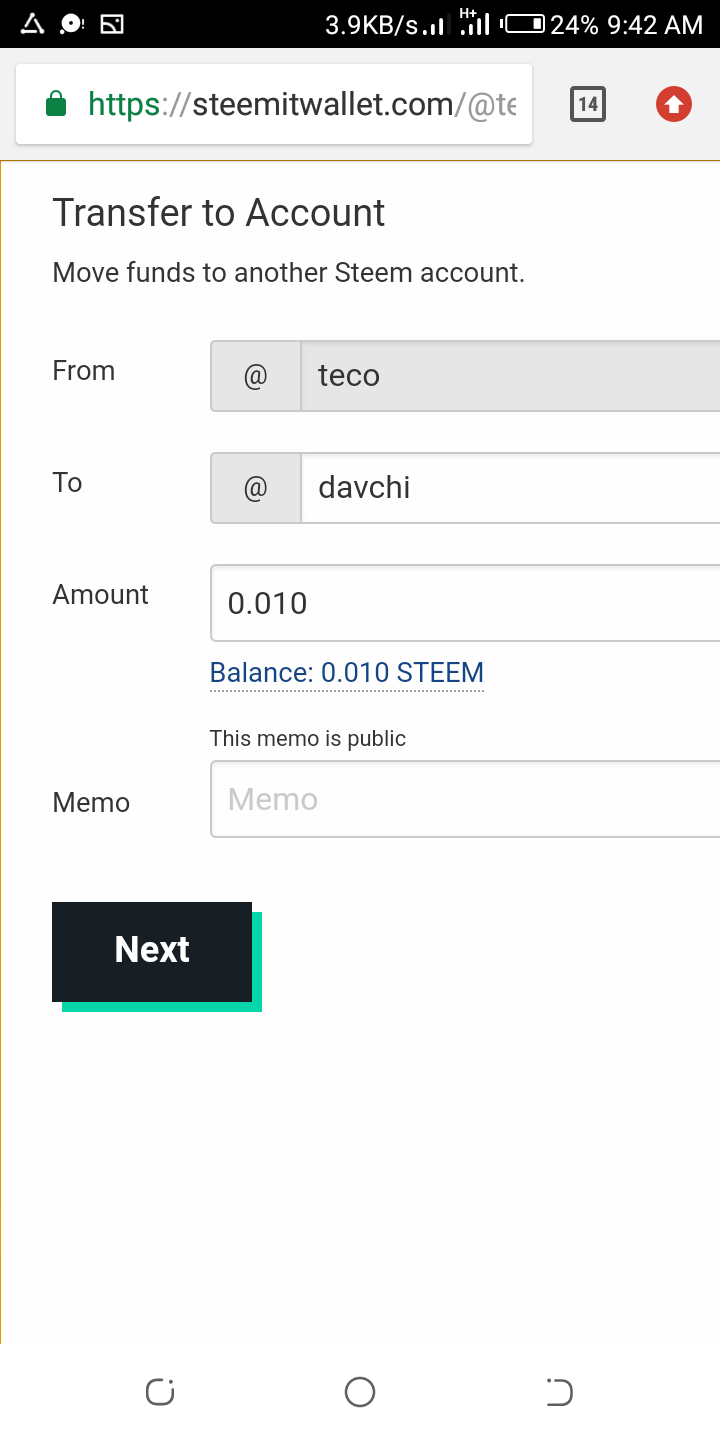Tap the red browser update arrow icon
The height and width of the screenshot is (1440, 720).
tap(674, 104)
